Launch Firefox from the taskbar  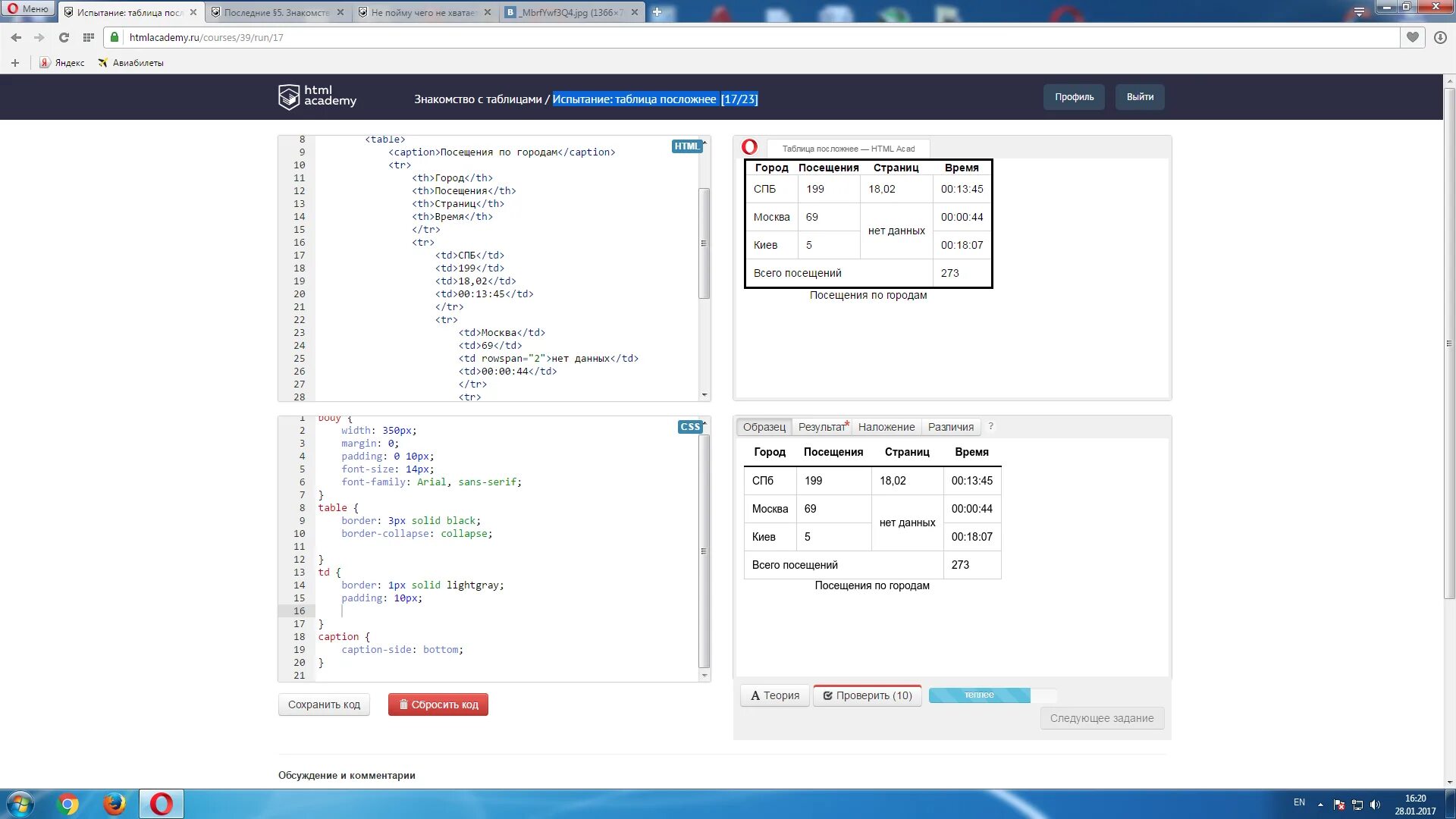tap(115, 804)
